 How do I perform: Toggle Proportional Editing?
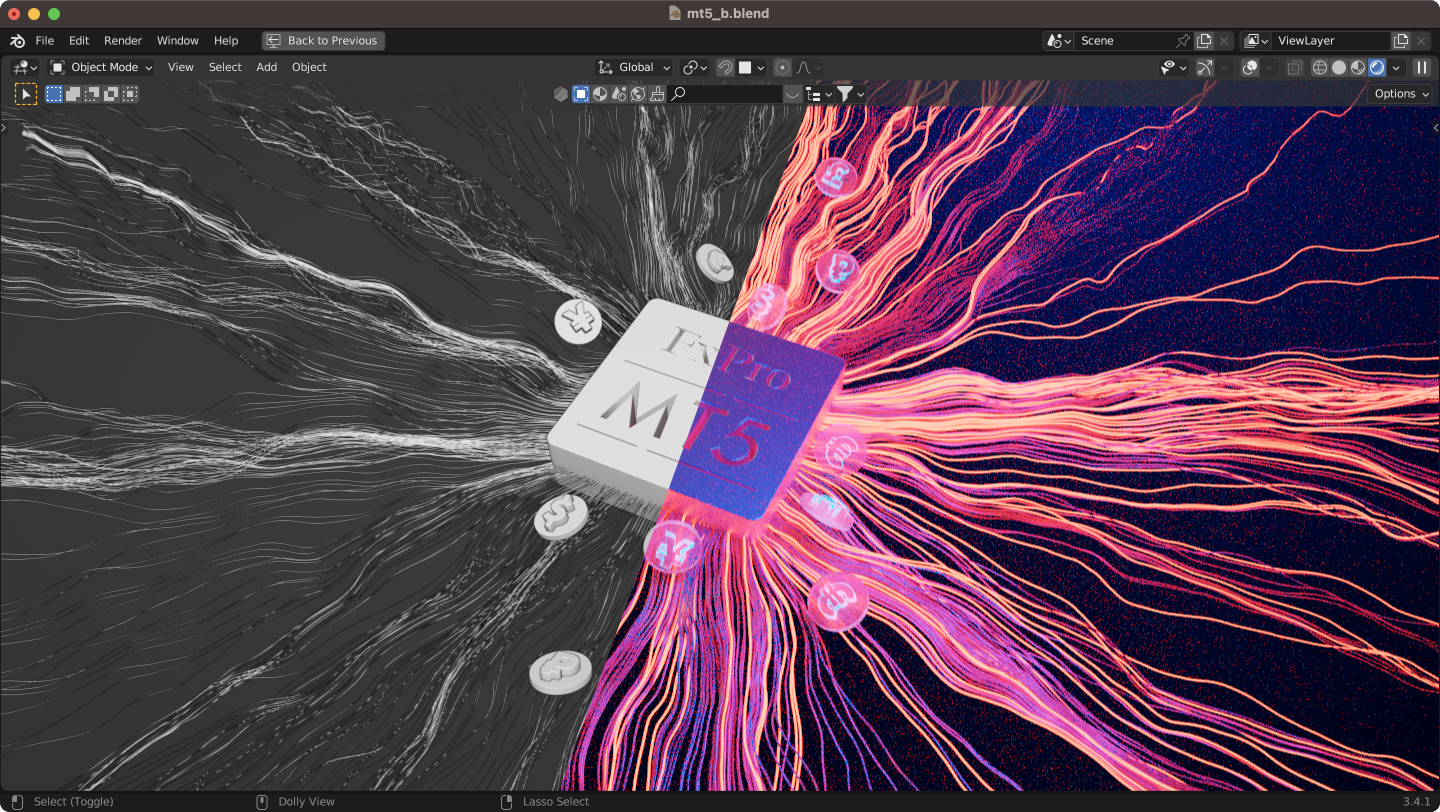click(x=783, y=67)
